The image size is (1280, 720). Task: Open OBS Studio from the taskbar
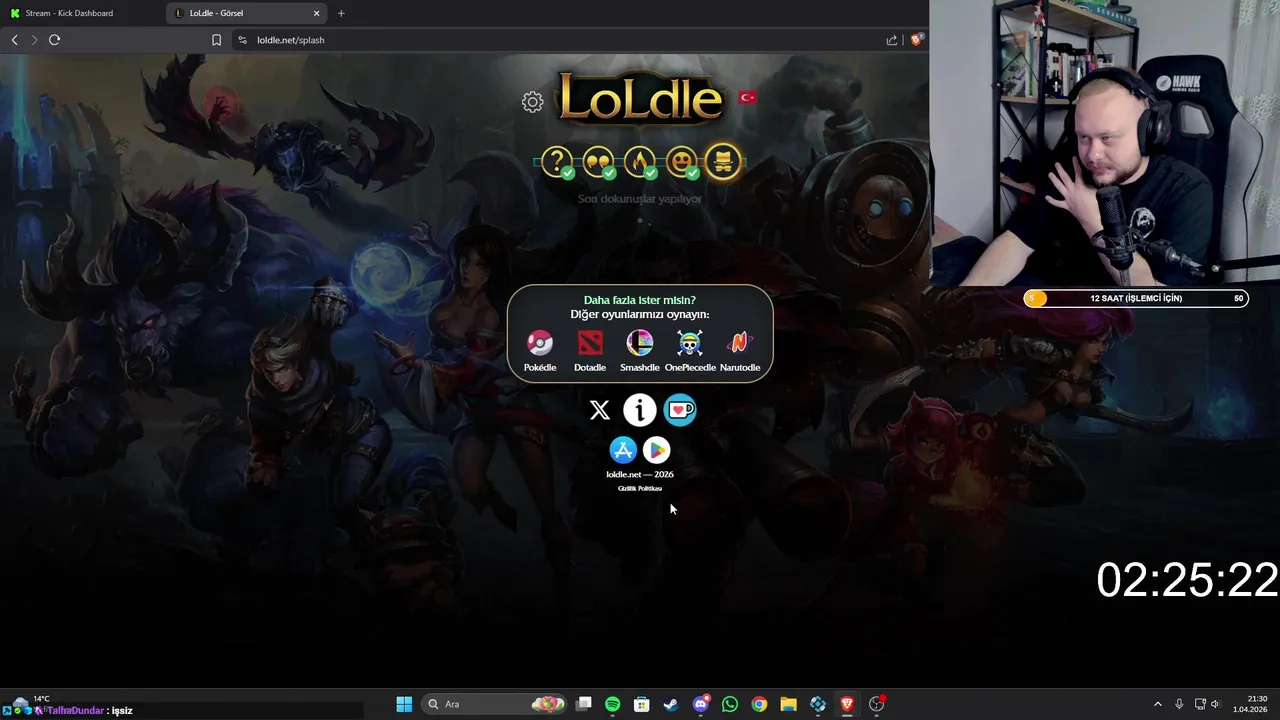(x=877, y=704)
